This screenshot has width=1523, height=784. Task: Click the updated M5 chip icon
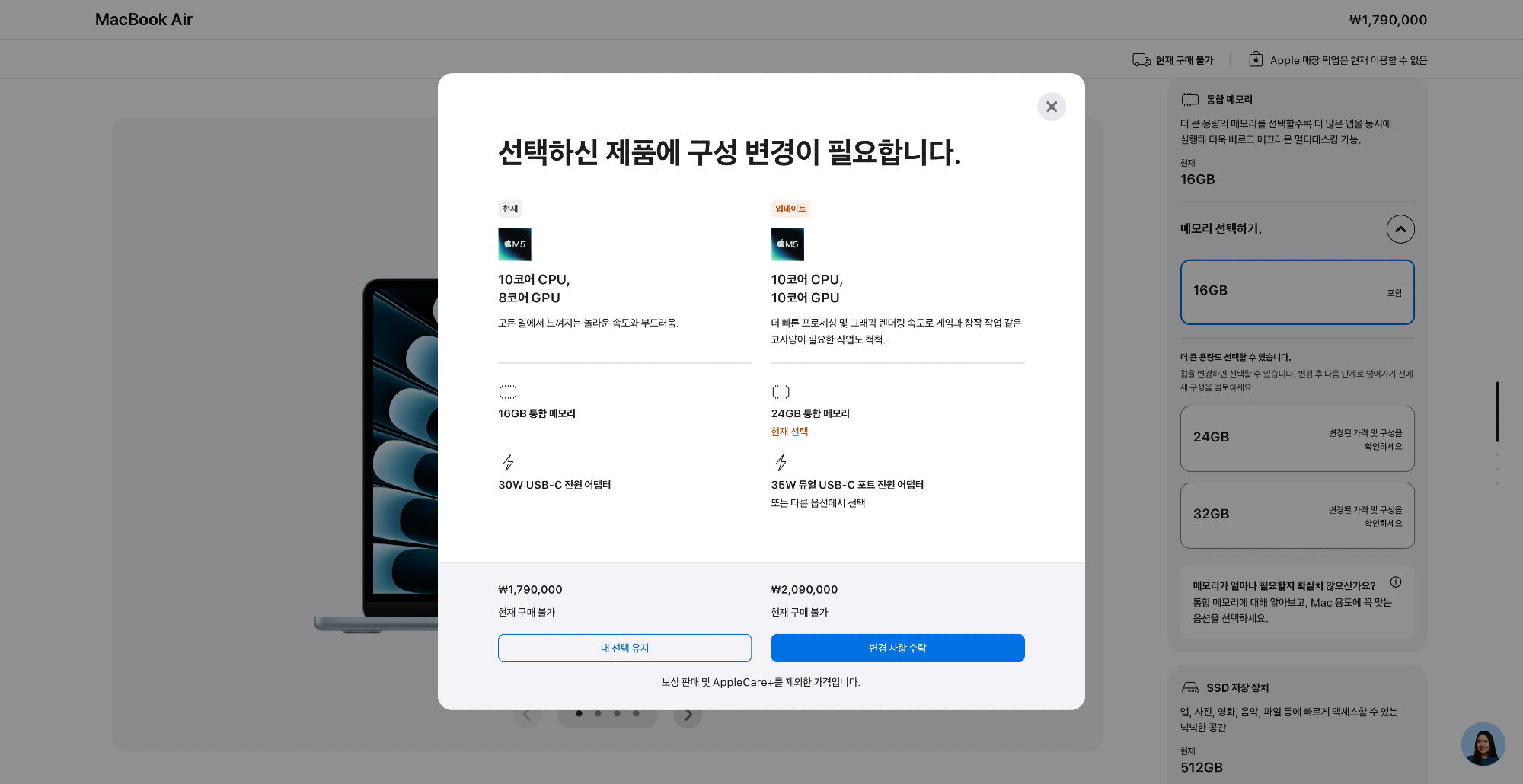point(787,244)
